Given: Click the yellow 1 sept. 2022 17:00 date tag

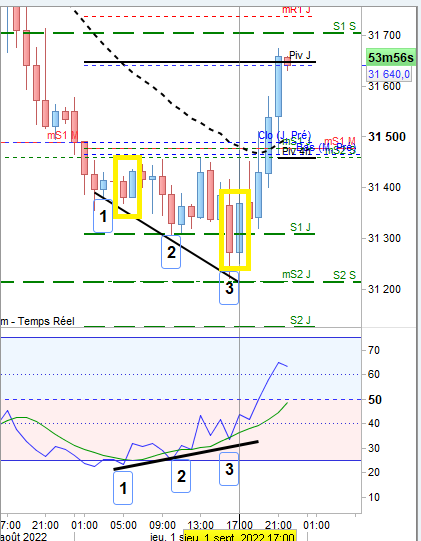Looking at the screenshot, I should pyautogui.click(x=240, y=536).
